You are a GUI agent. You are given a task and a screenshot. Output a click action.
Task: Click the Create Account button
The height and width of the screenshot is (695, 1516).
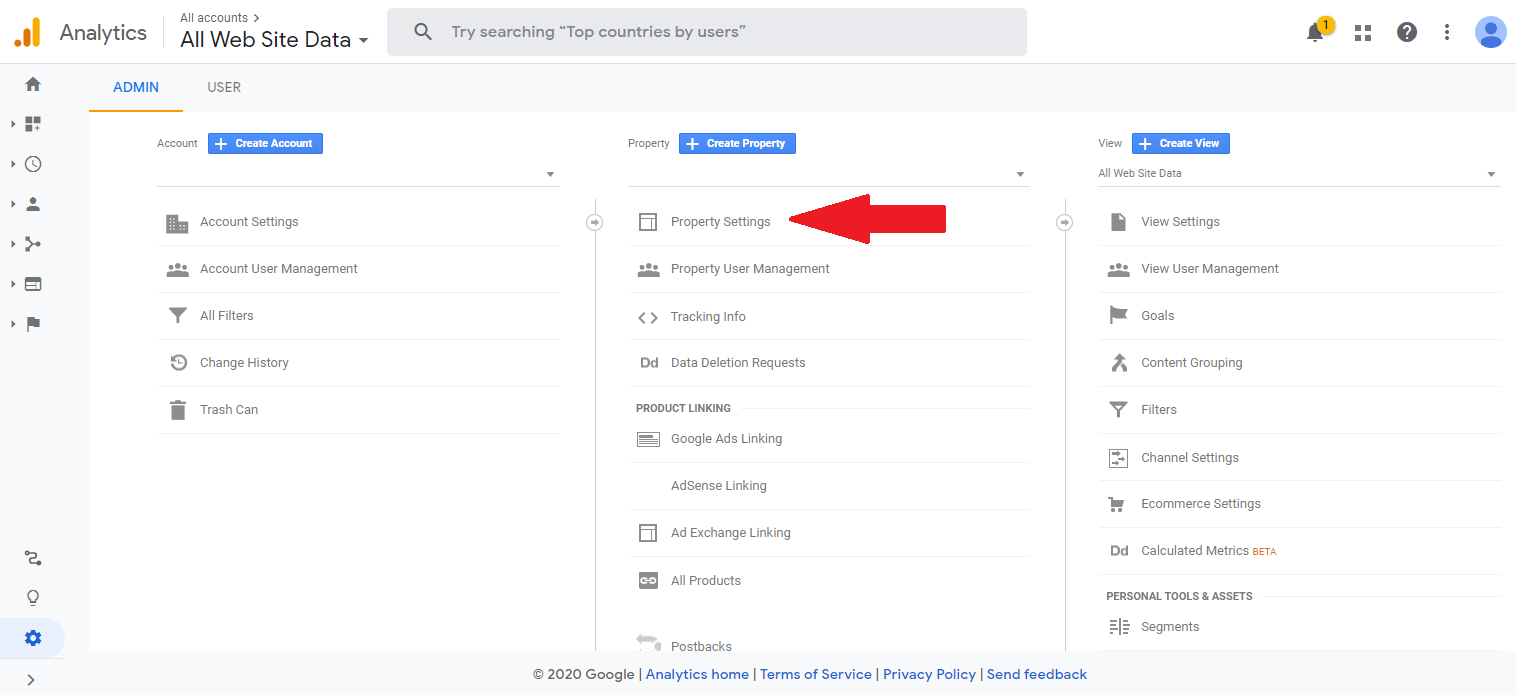[x=265, y=144]
